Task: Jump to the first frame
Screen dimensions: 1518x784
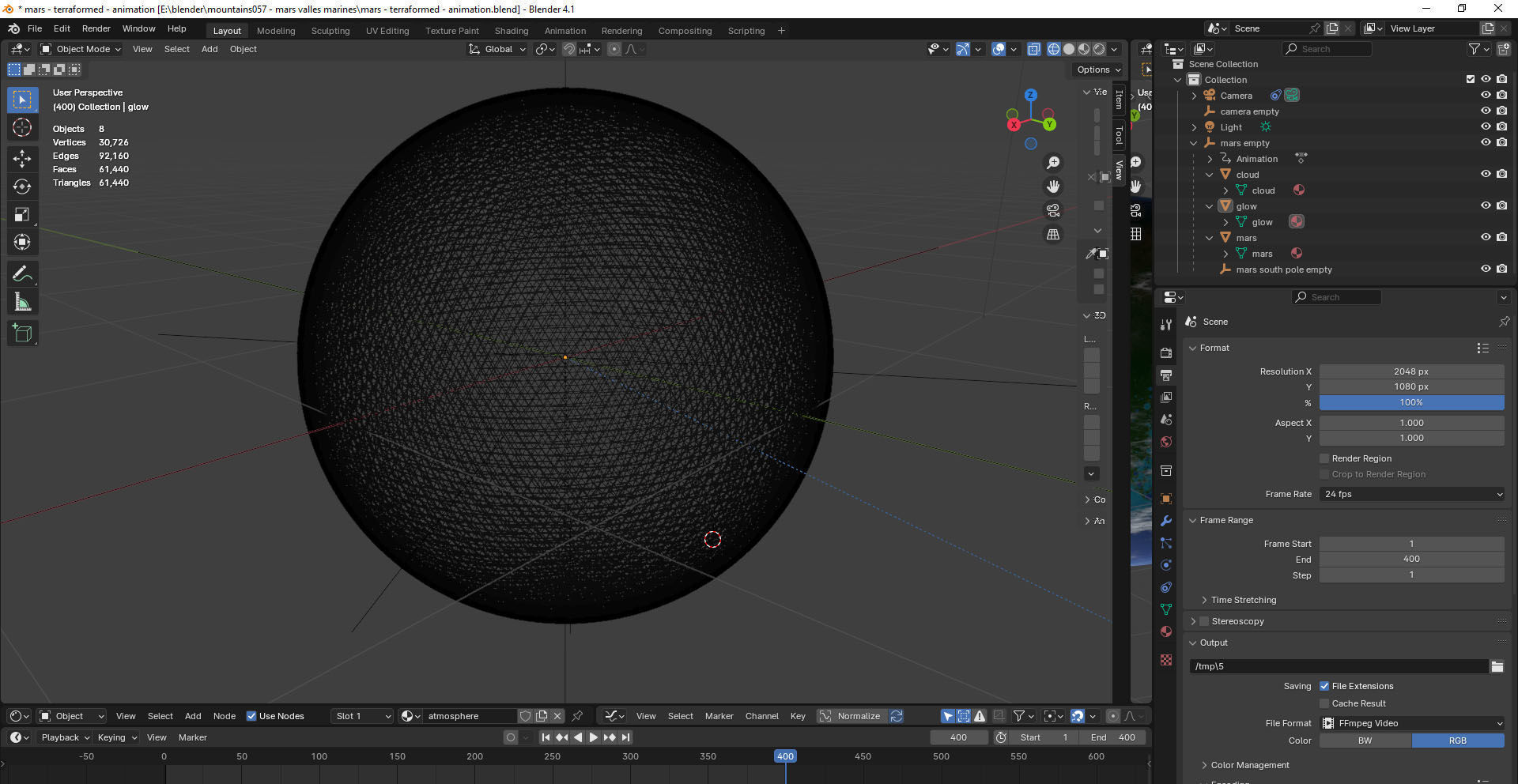Action: 546,737
